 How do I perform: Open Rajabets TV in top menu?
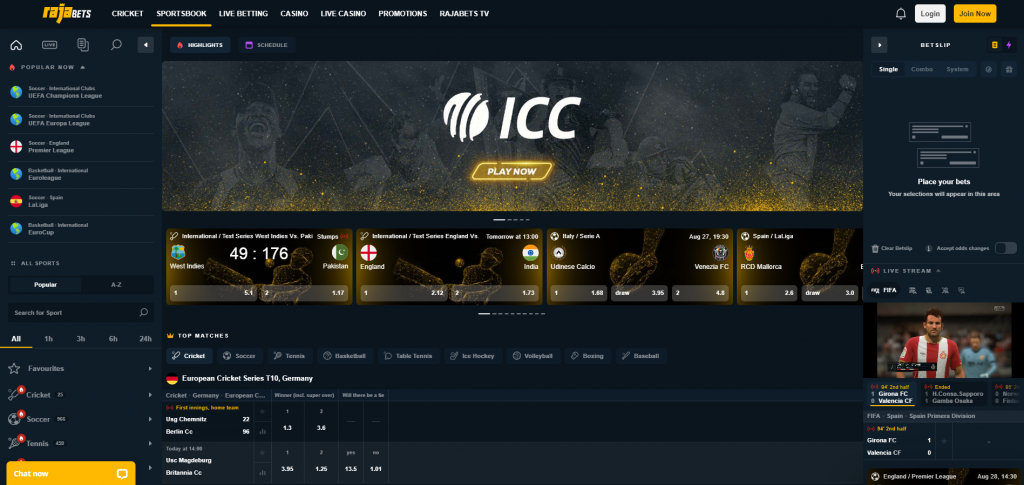pos(464,14)
